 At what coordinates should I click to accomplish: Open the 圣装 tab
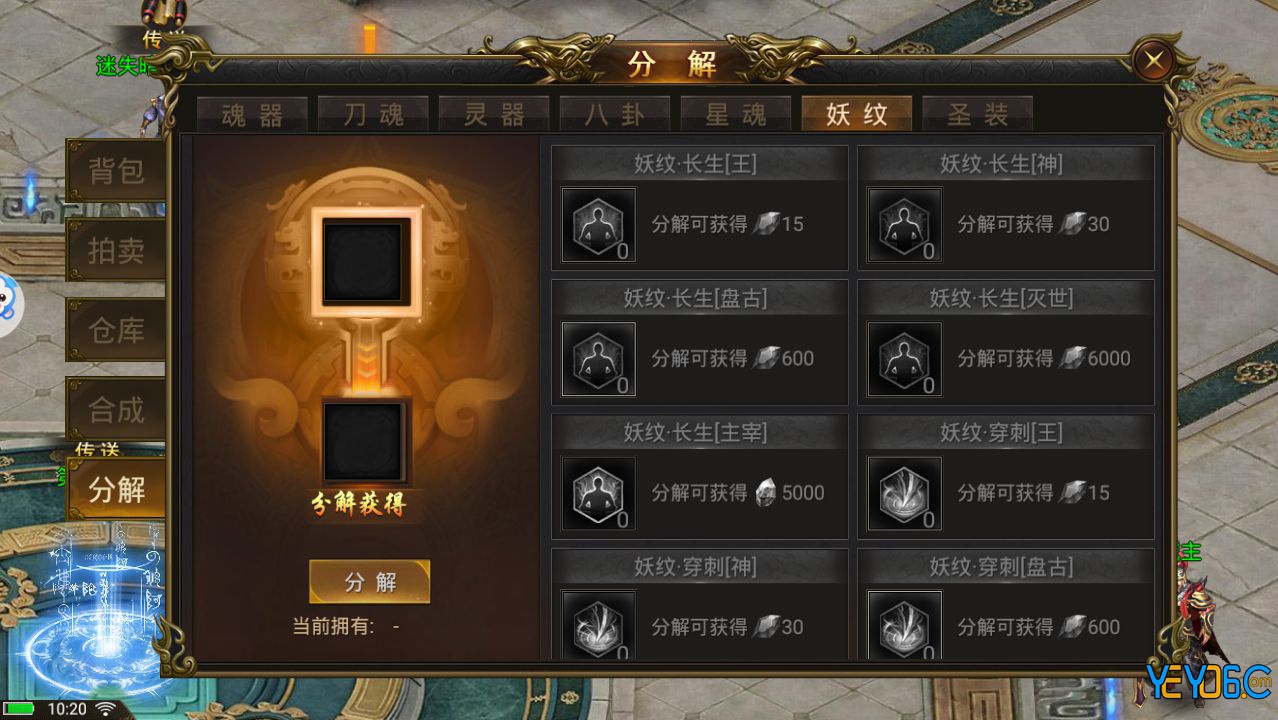977,114
